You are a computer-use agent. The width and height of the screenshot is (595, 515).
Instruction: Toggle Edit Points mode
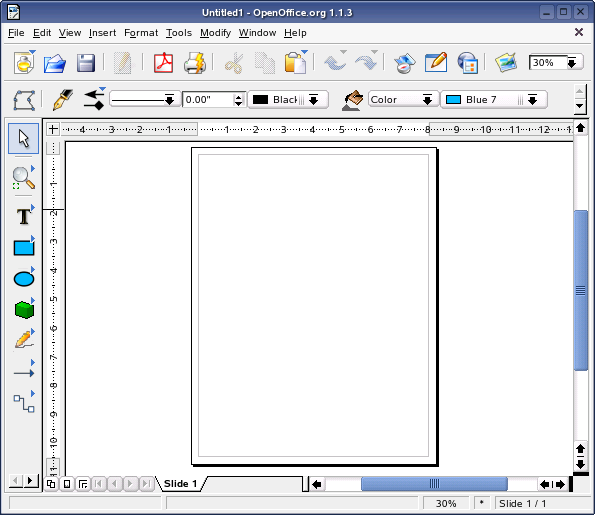[24, 100]
